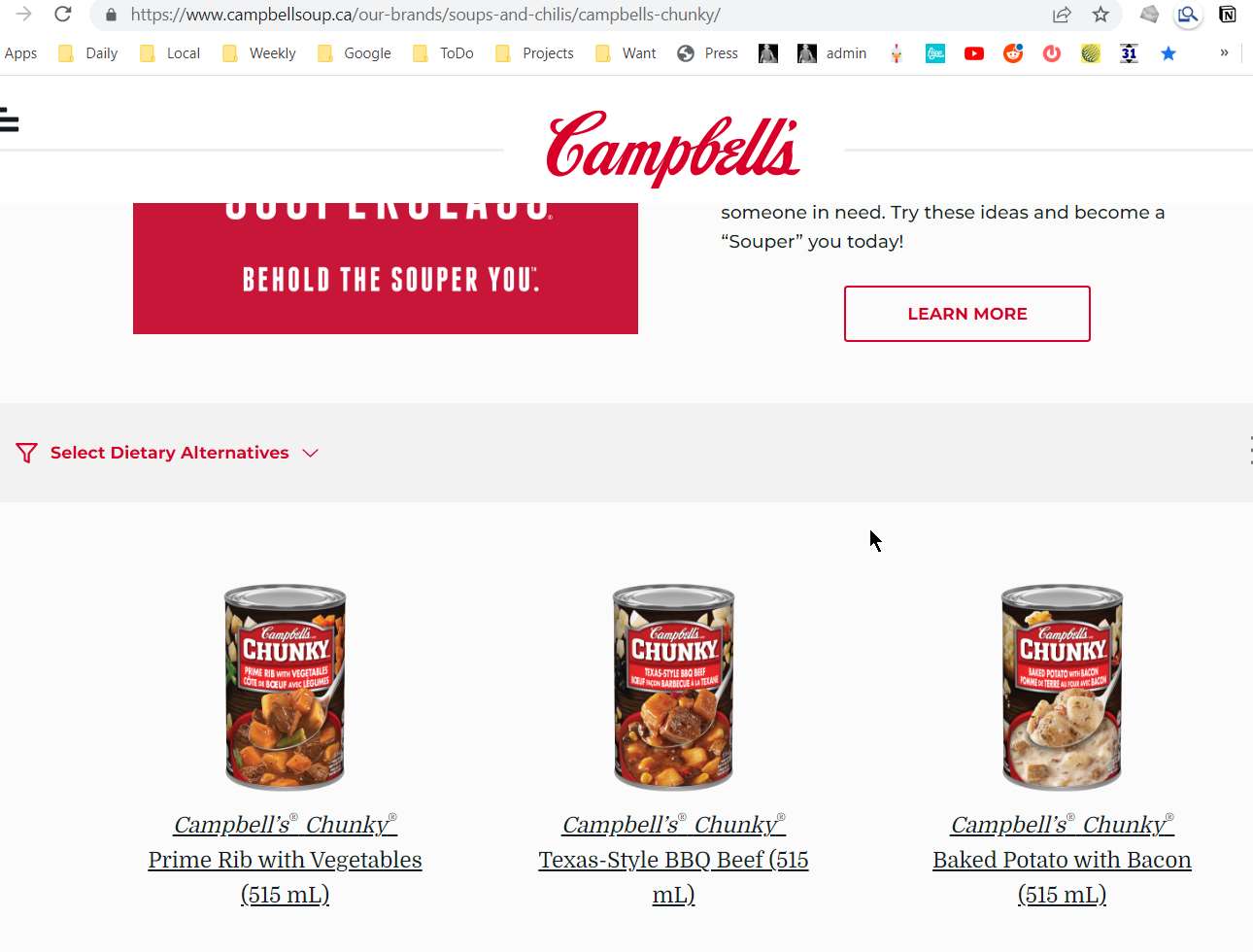
Task: Open the Notion web clipper extension
Action: click(x=1228, y=15)
